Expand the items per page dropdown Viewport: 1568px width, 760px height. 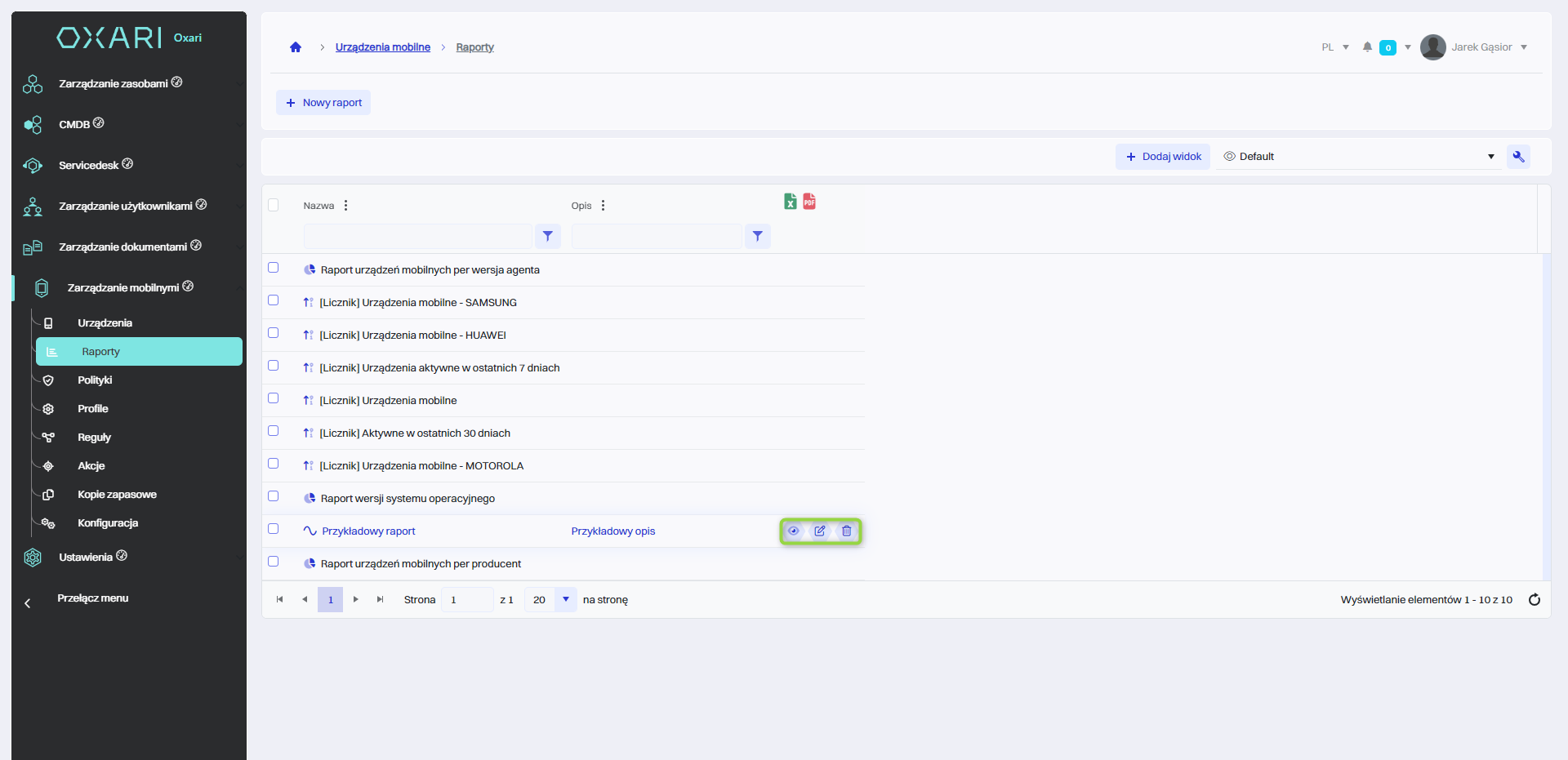pyautogui.click(x=565, y=600)
